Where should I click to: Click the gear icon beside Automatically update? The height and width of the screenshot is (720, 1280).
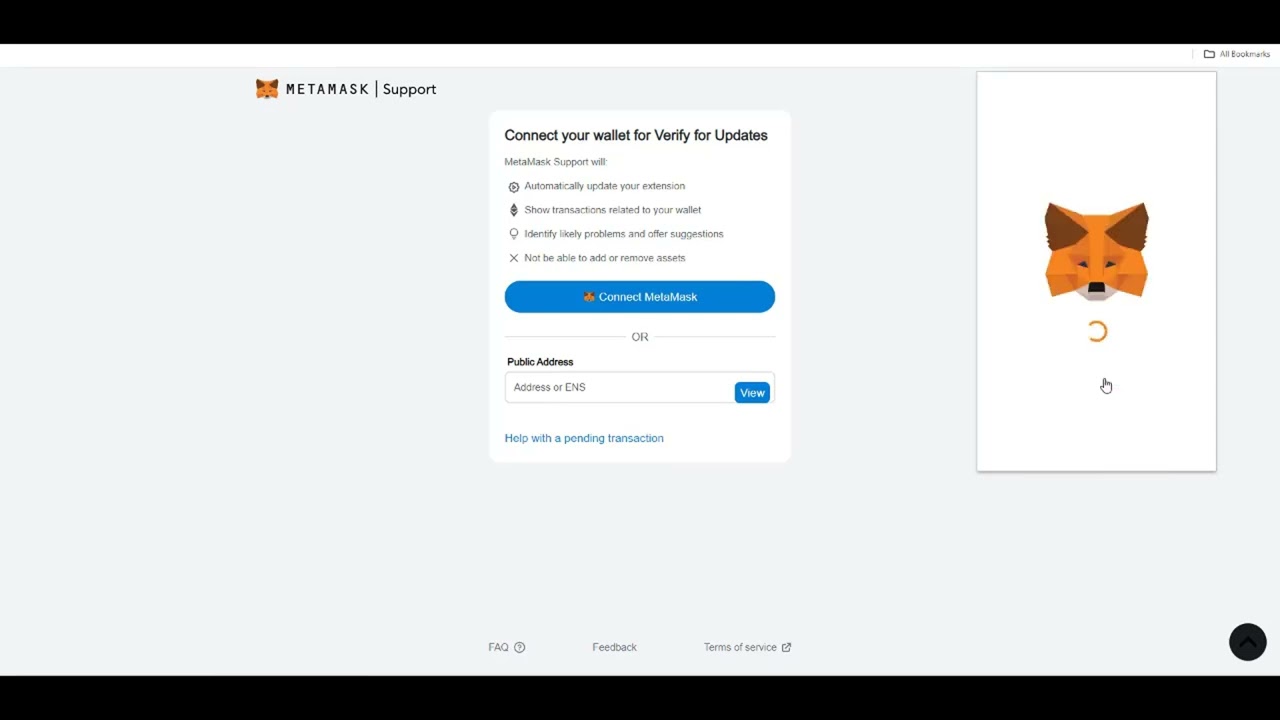(514, 186)
